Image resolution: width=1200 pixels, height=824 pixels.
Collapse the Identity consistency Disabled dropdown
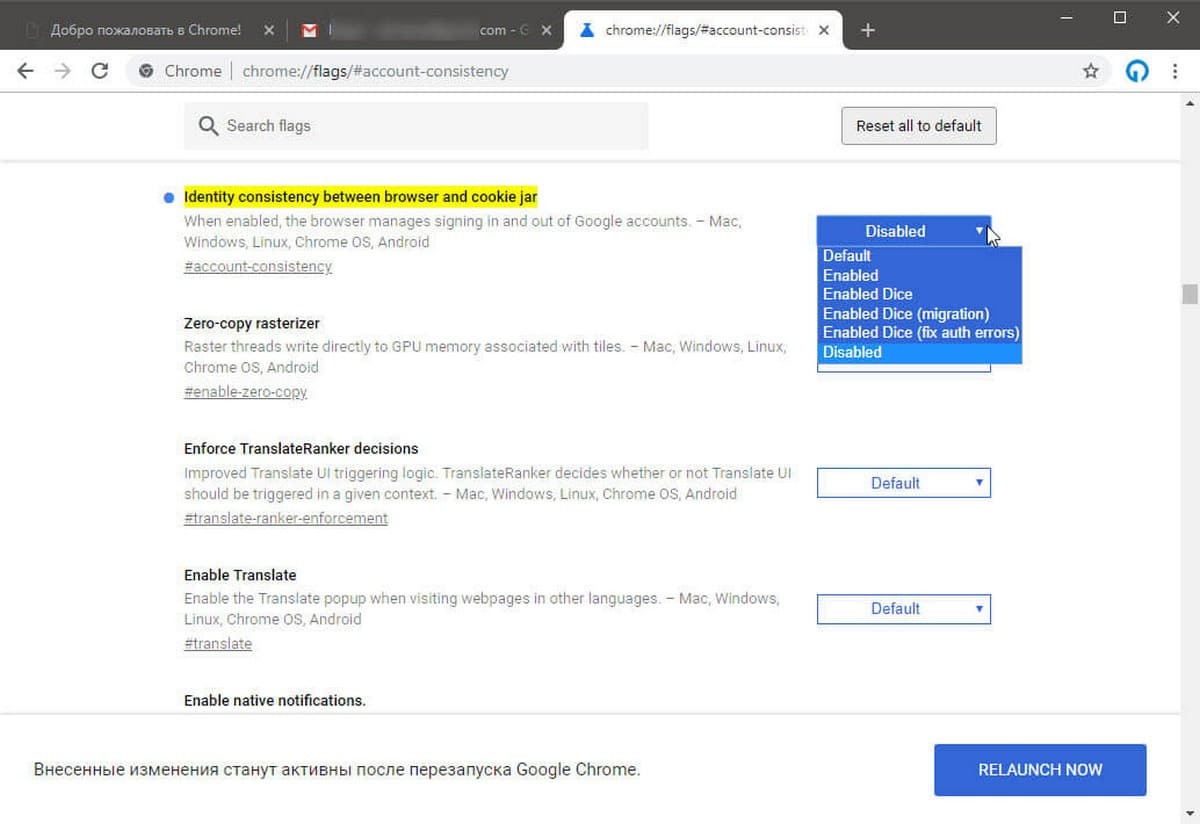click(x=904, y=231)
